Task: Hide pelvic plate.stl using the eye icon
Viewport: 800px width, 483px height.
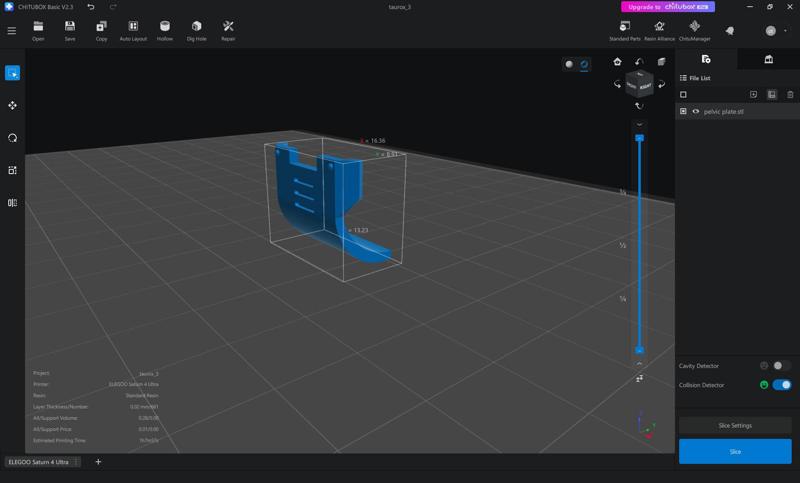Action: pos(696,112)
